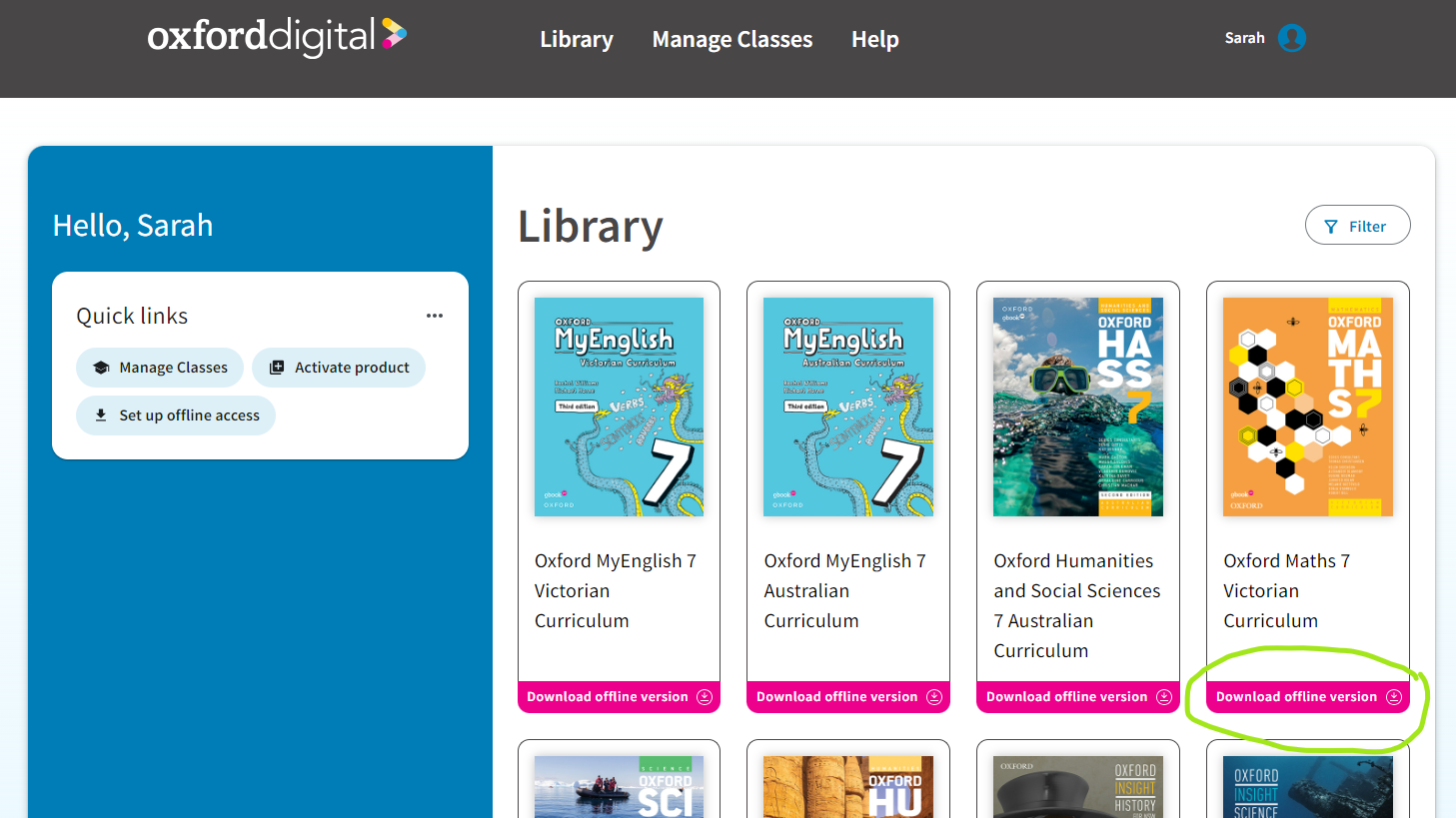The height and width of the screenshot is (818, 1456).
Task: Open the Library nav menu item
Action: [577, 40]
